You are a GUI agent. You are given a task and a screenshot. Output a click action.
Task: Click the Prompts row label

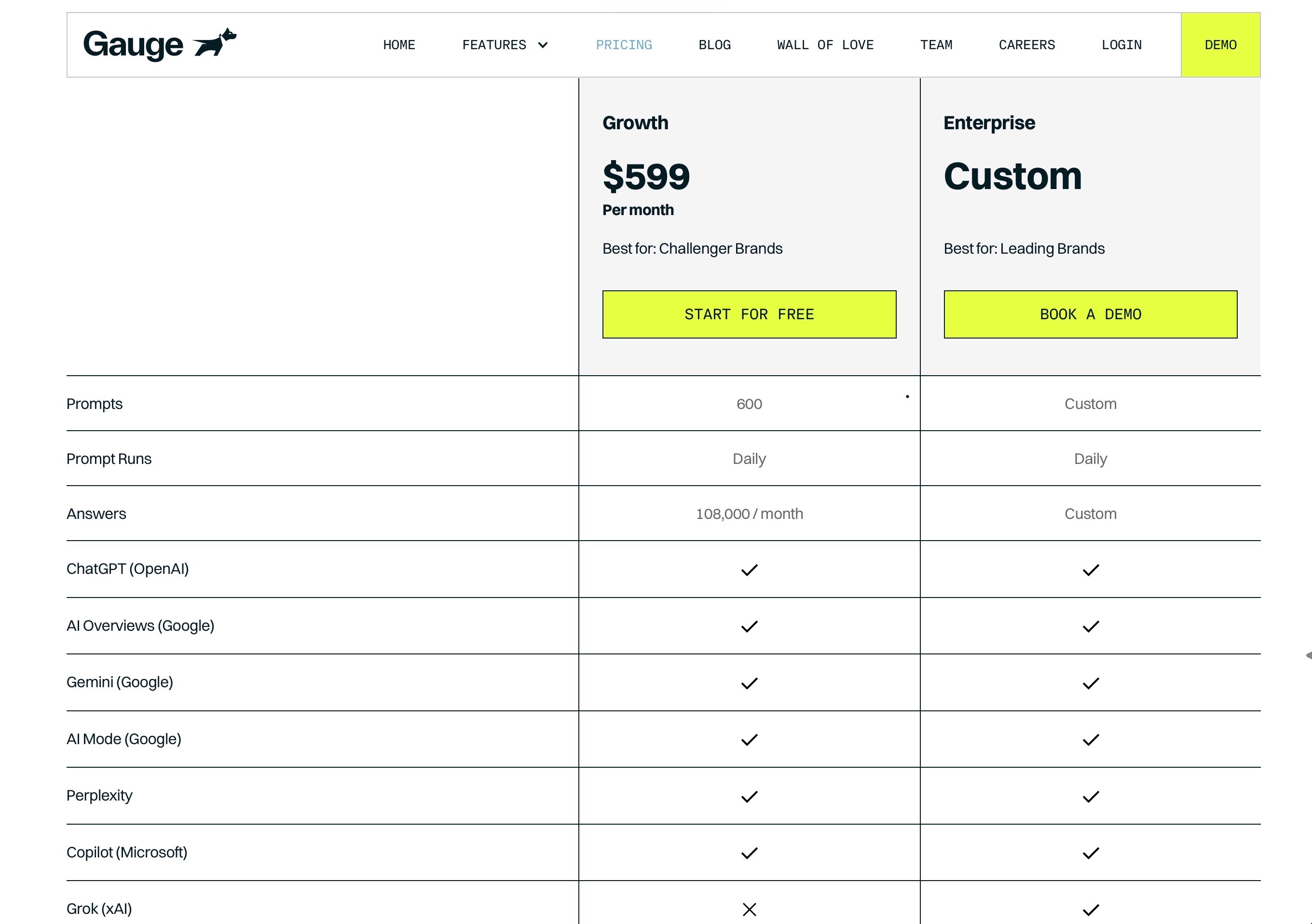(x=94, y=404)
